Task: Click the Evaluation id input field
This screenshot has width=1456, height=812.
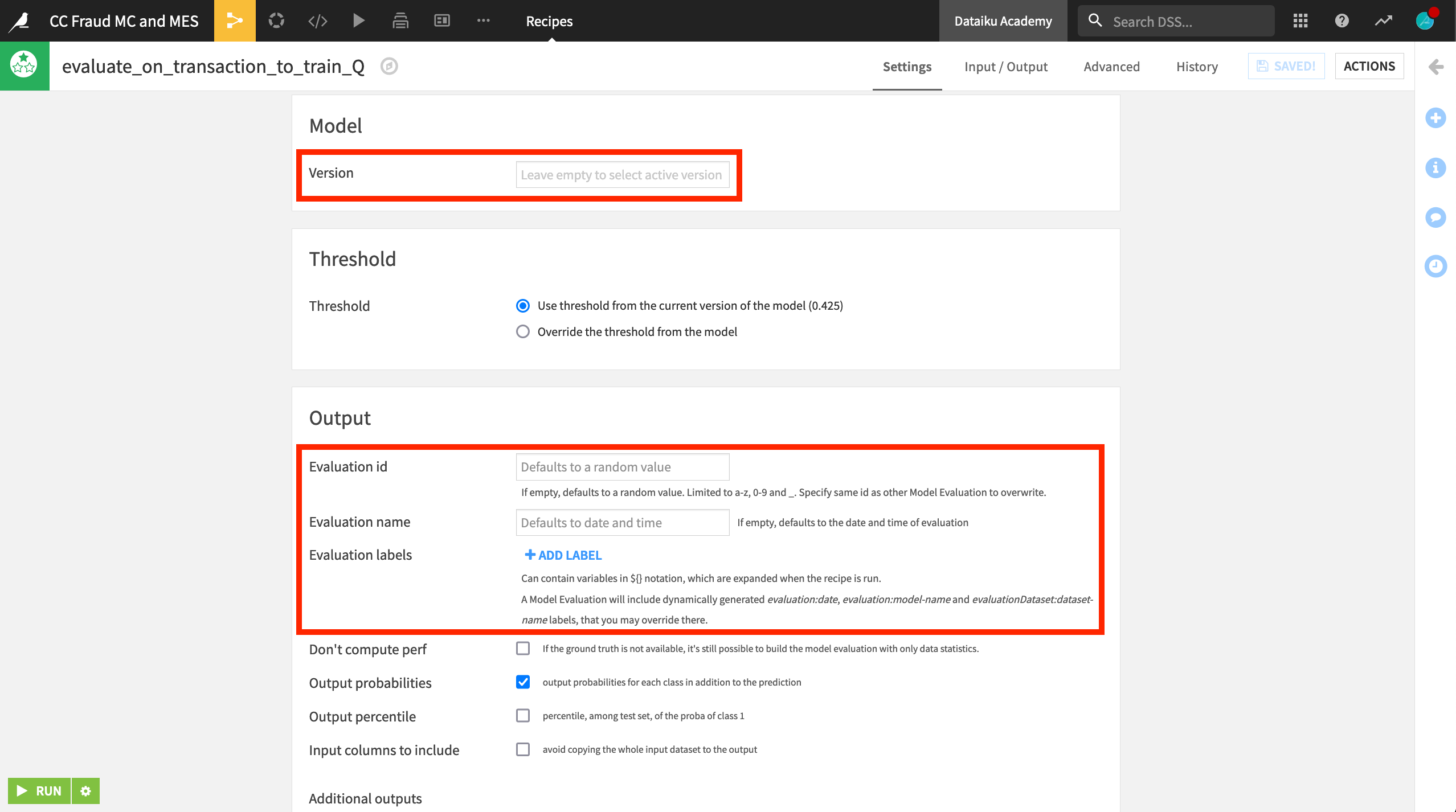Action: click(622, 467)
